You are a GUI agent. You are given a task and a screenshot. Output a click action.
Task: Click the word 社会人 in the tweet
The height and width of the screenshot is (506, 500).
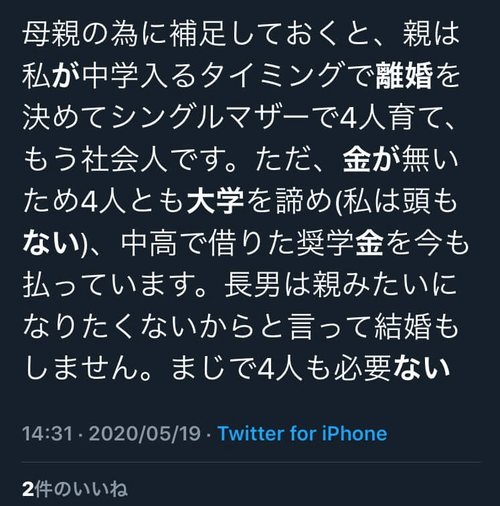(x=124, y=159)
